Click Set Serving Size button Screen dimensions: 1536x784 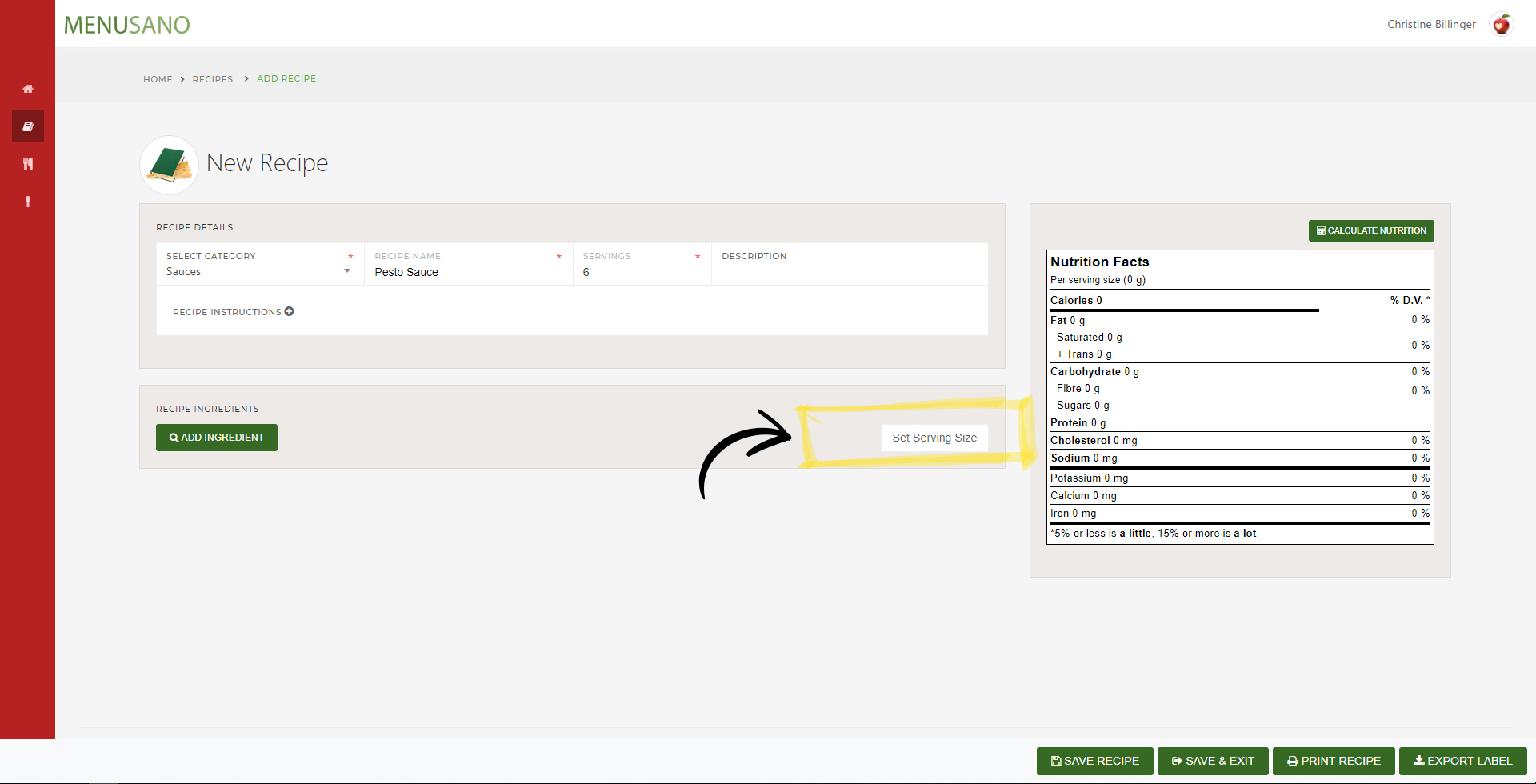(x=934, y=438)
